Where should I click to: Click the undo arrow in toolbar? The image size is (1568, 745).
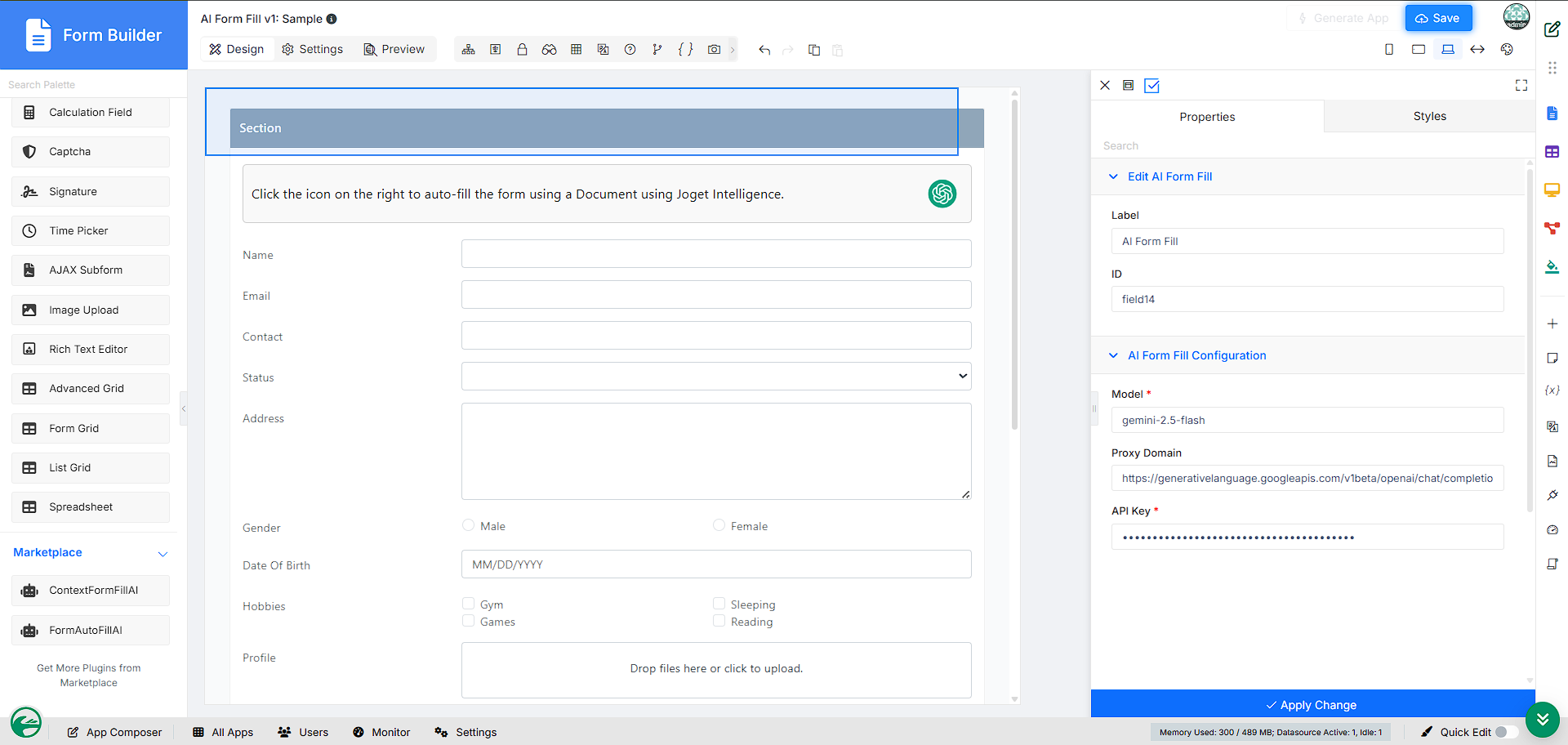point(764,50)
